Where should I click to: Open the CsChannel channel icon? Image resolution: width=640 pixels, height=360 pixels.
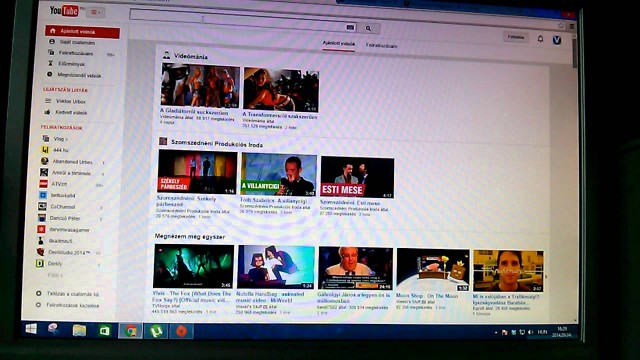[x=42, y=207]
